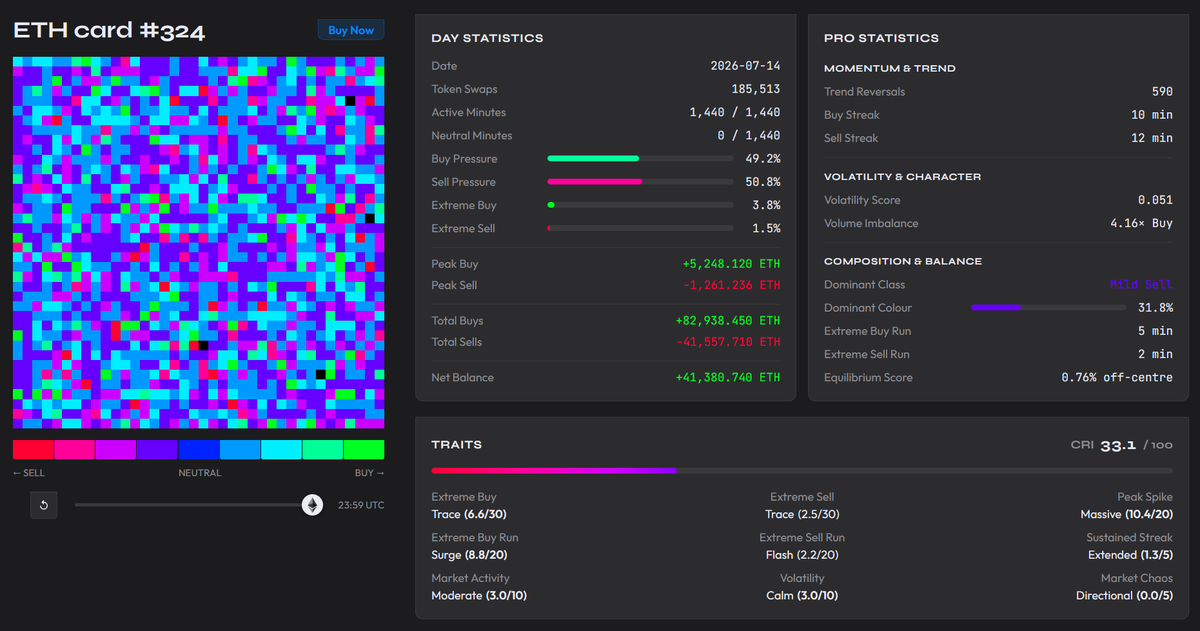The width and height of the screenshot is (1200, 631).
Task: Click the ETH card #324 title
Action: [109, 30]
